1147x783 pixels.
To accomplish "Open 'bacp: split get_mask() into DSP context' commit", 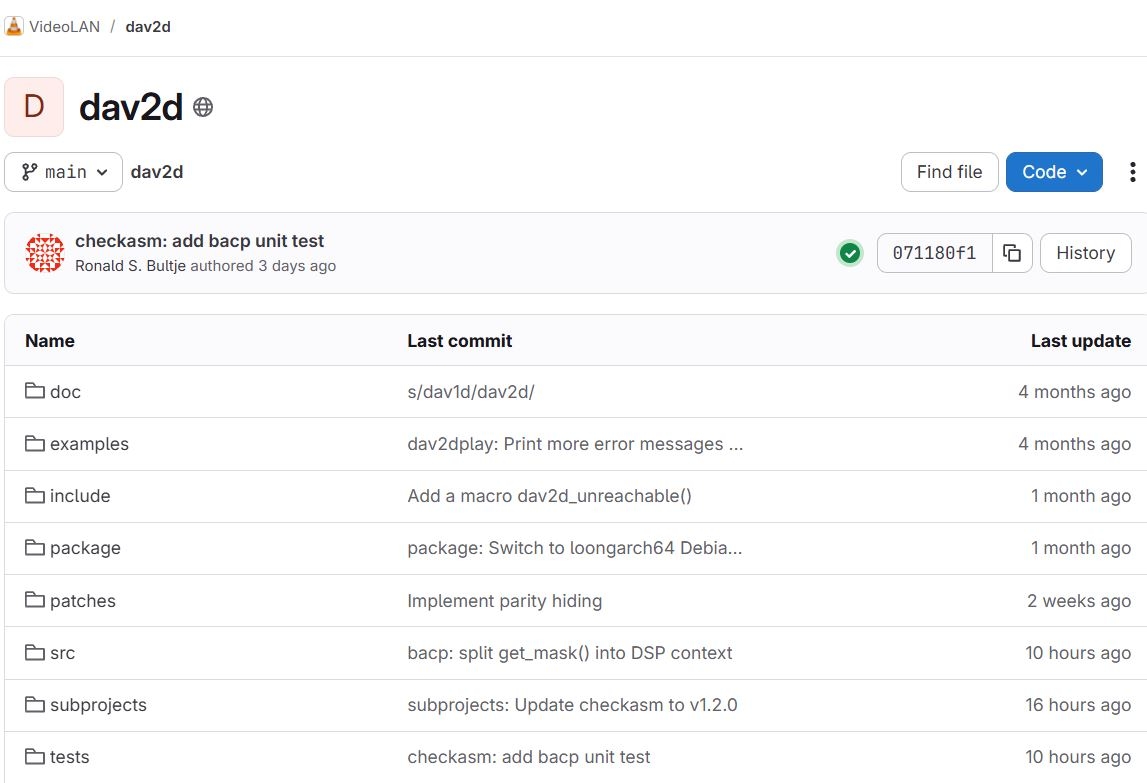I will (570, 653).
